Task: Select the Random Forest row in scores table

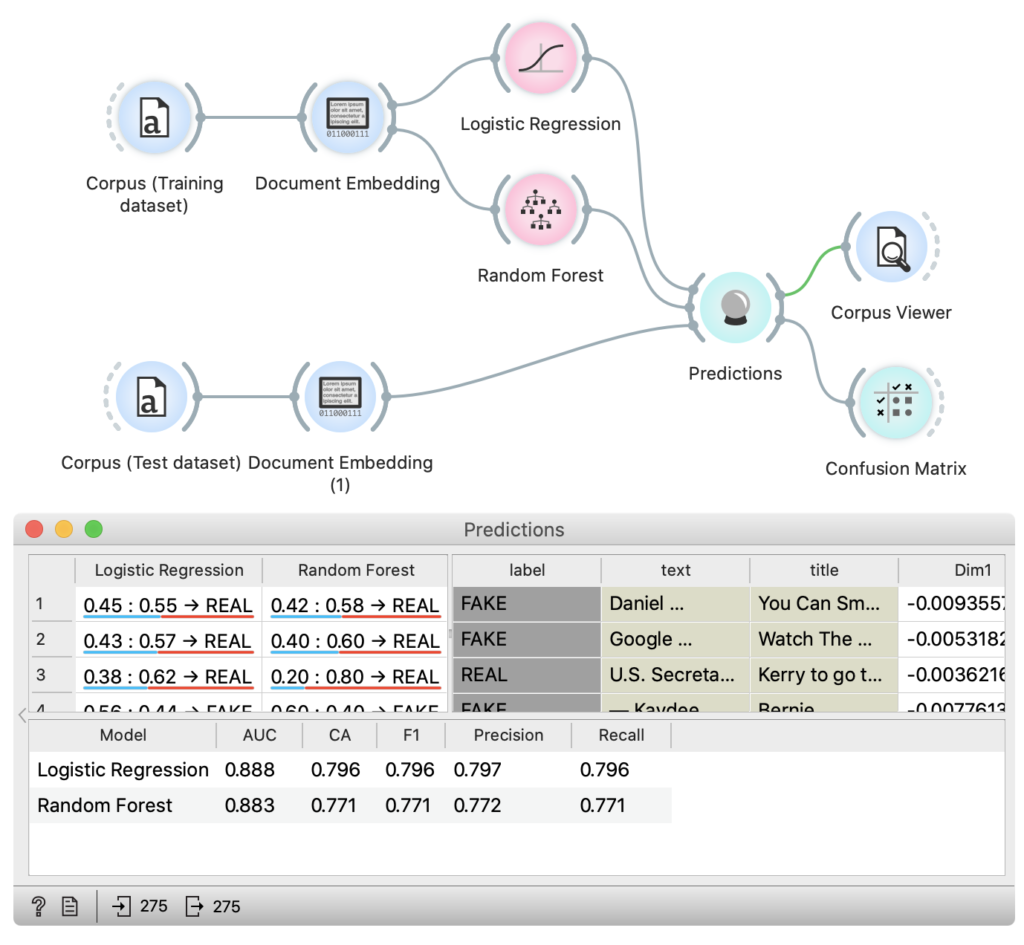Action: pyautogui.click(x=105, y=805)
